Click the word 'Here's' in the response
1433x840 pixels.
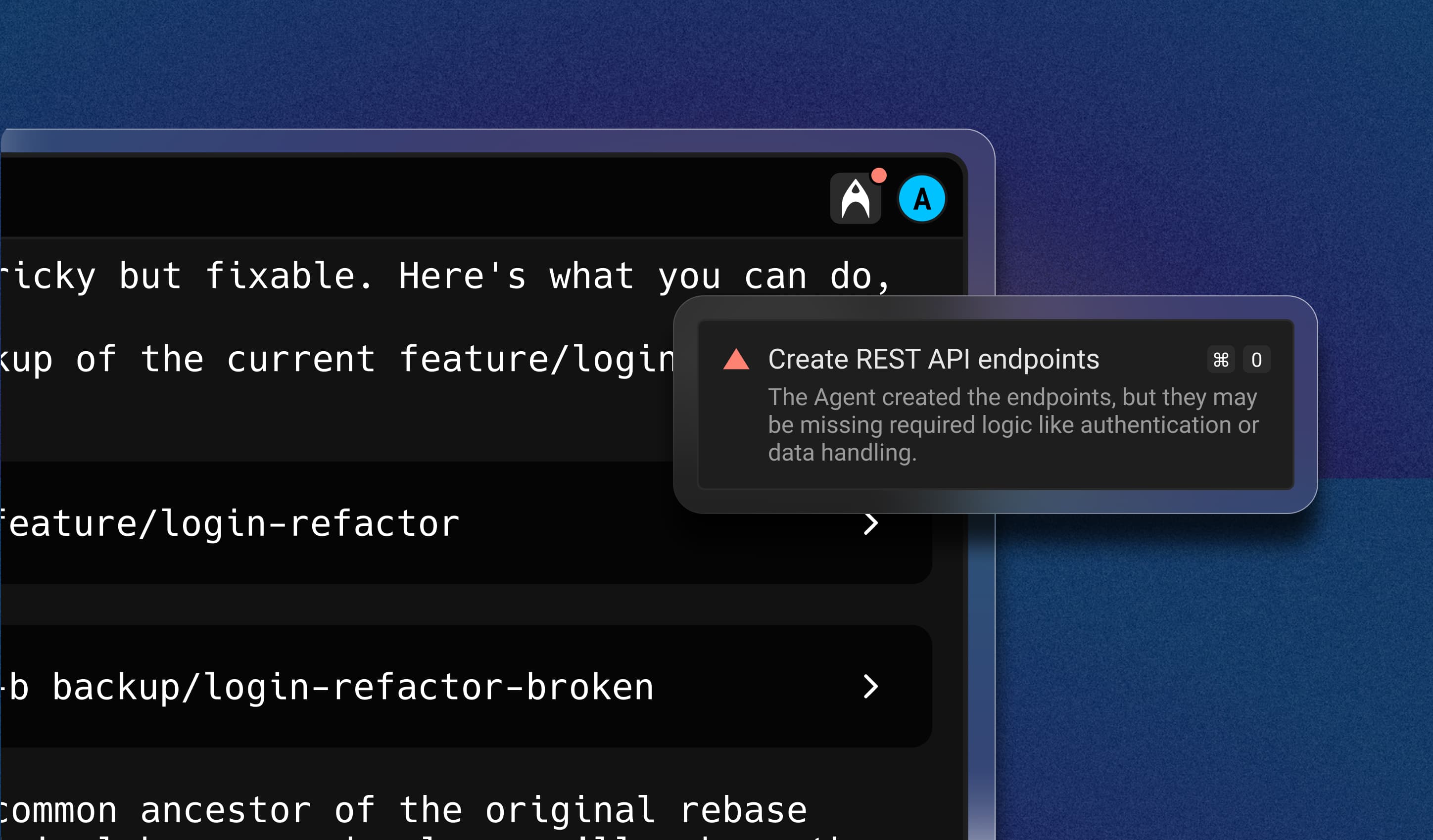point(462,277)
